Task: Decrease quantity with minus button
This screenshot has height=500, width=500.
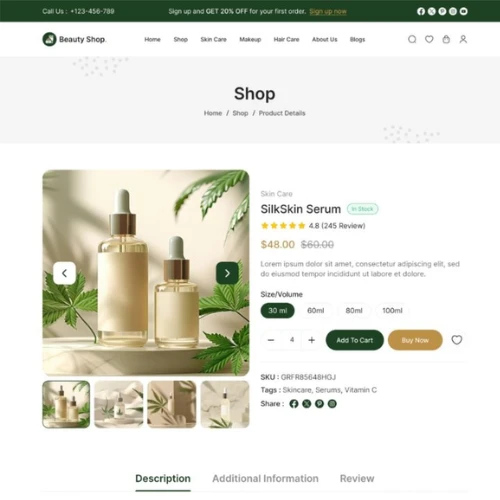Action: click(271, 340)
